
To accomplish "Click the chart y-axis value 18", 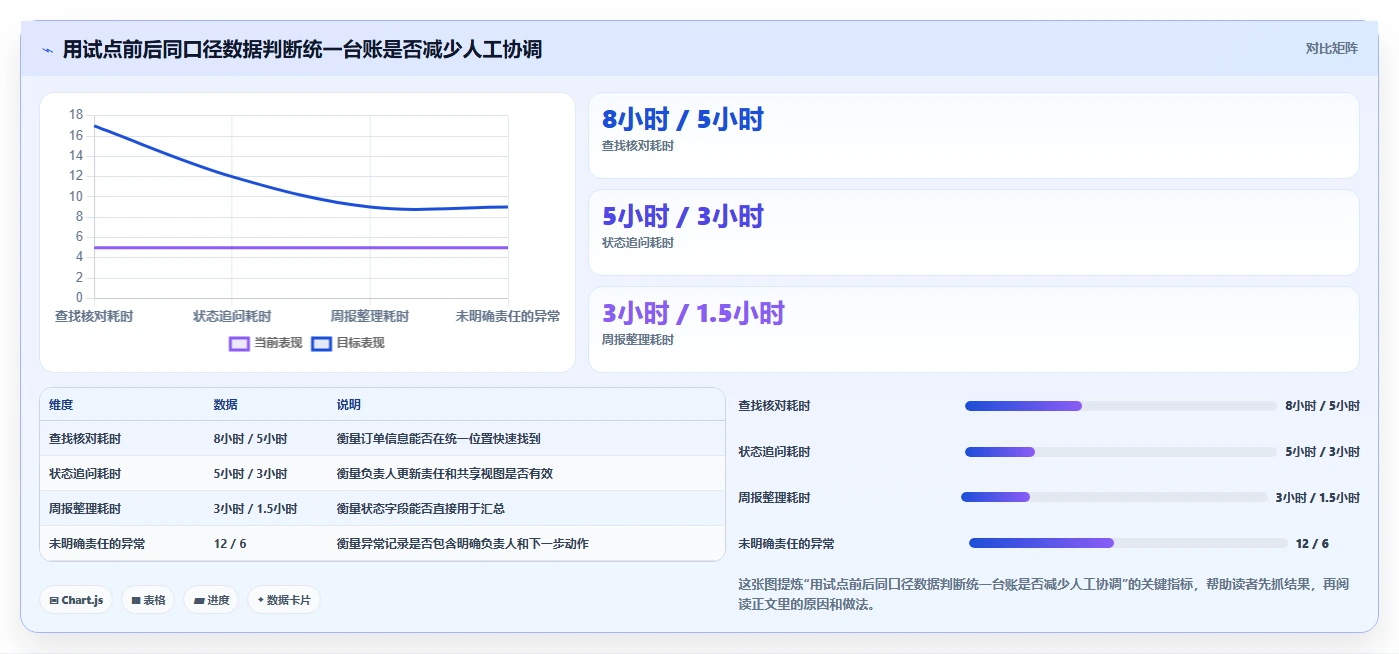I will click(76, 115).
